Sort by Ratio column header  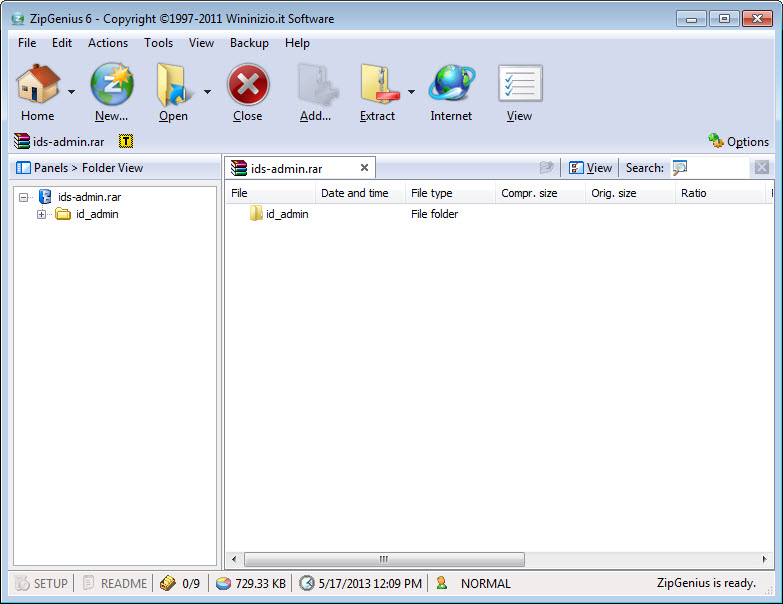click(720, 193)
